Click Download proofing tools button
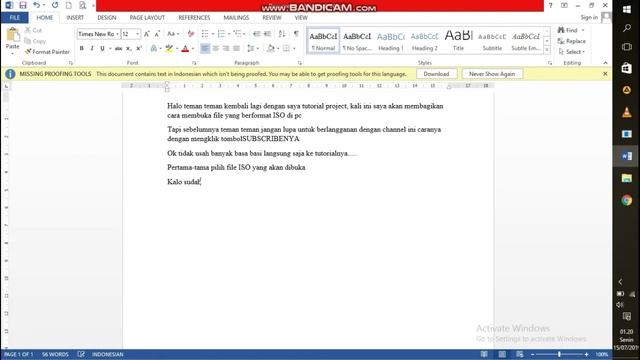 coord(436,74)
